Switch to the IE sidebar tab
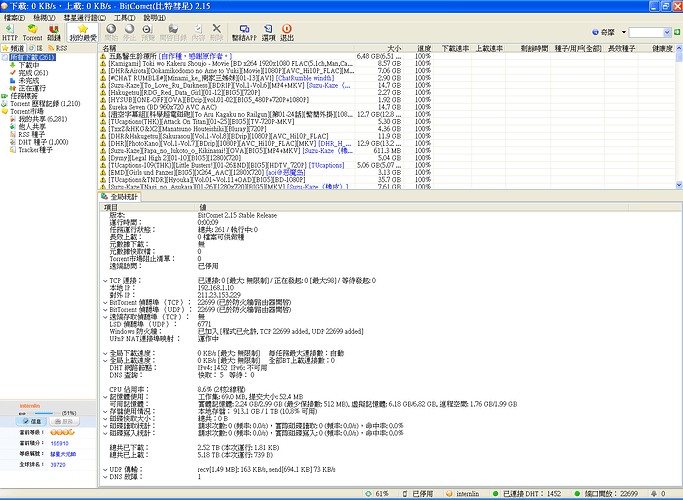This screenshot has height=500, width=683. tap(36, 48)
